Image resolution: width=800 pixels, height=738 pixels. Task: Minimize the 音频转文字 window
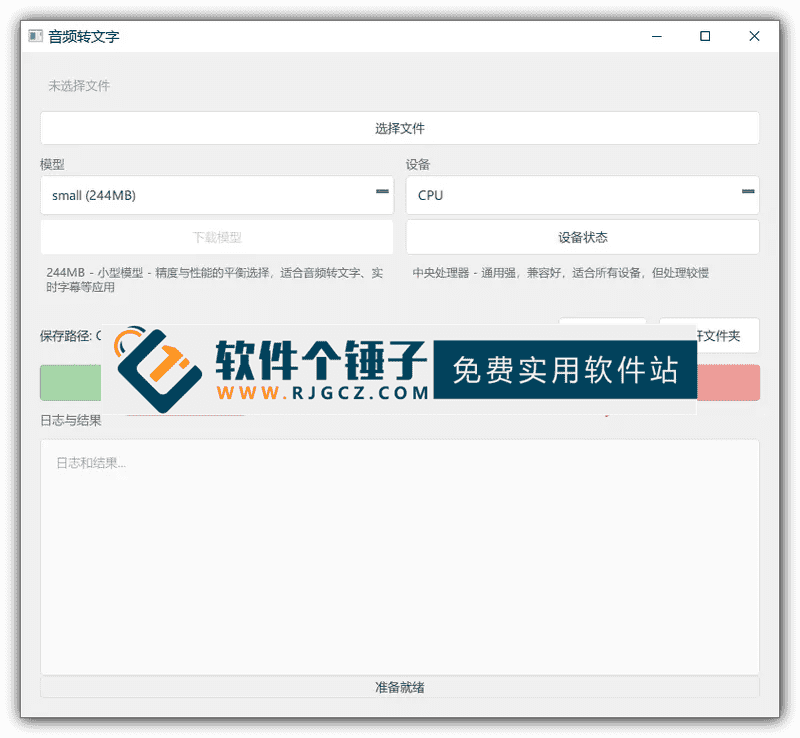point(657,36)
